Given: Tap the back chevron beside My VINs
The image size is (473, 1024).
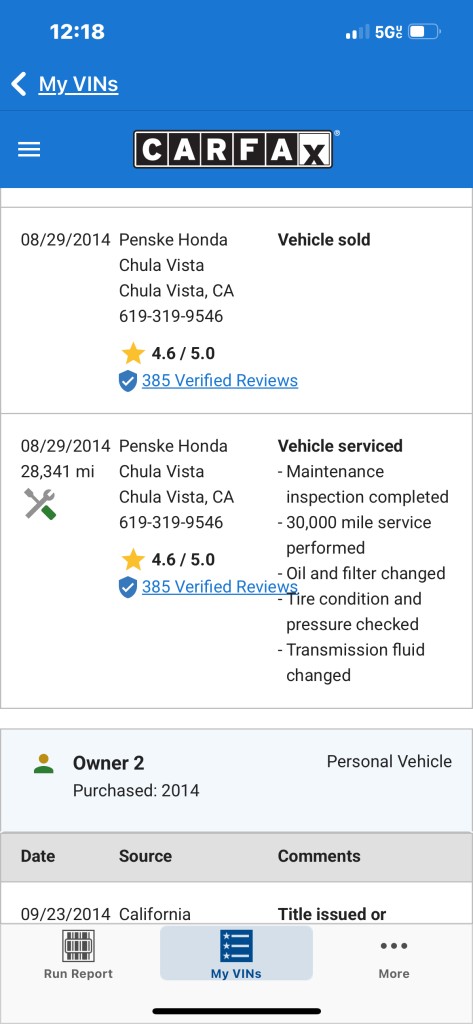Looking at the screenshot, I should pos(19,84).
